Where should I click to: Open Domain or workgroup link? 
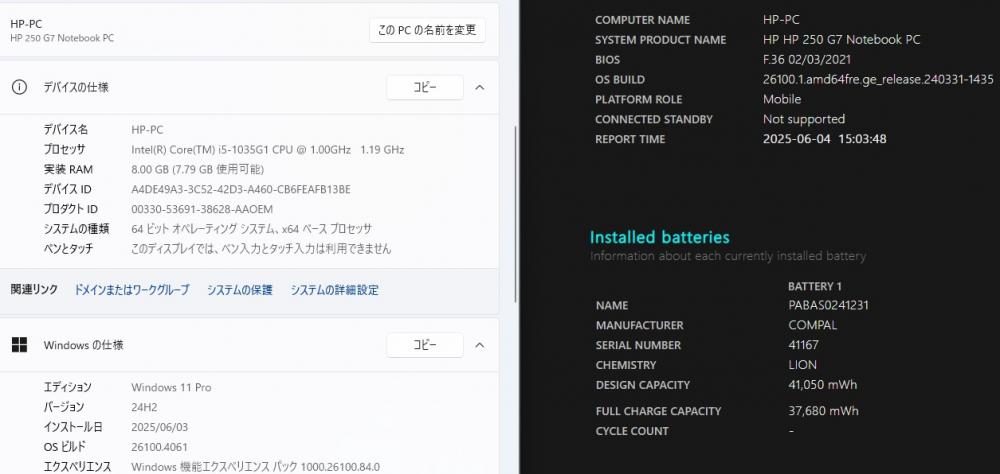point(132,290)
